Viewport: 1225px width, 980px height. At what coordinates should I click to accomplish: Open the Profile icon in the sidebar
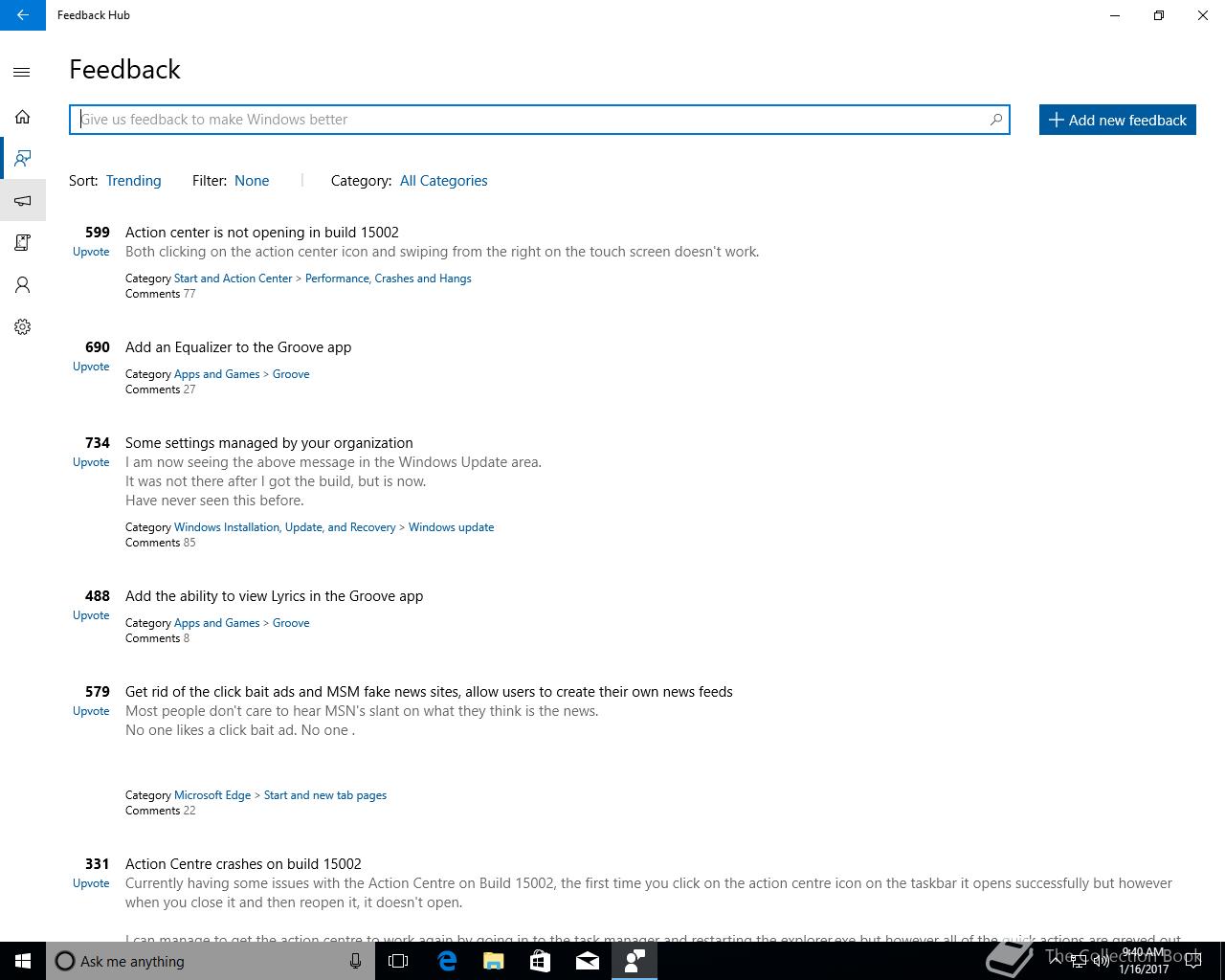(x=22, y=285)
